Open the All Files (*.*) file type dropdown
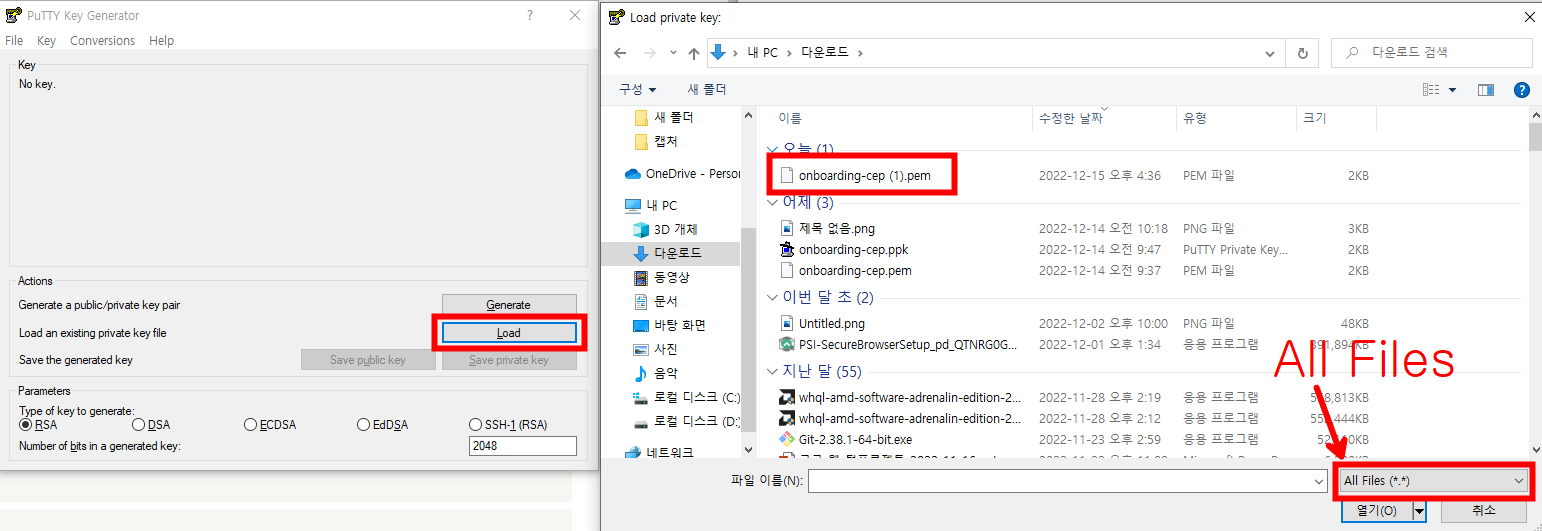The width and height of the screenshot is (1542, 531). [x=1435, y=481]
